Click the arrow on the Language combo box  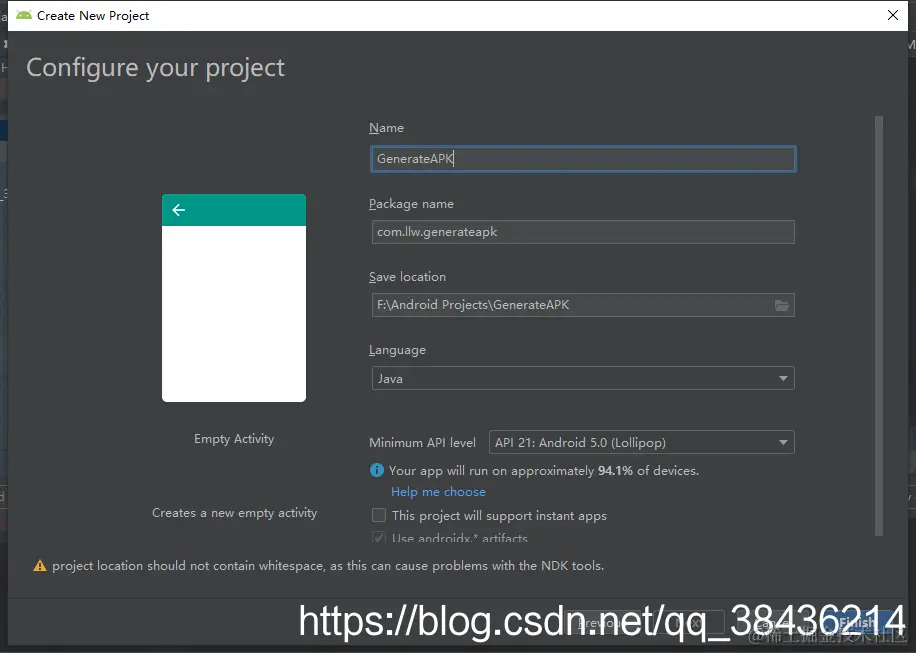pyautogui.click(x=783, y=378)
